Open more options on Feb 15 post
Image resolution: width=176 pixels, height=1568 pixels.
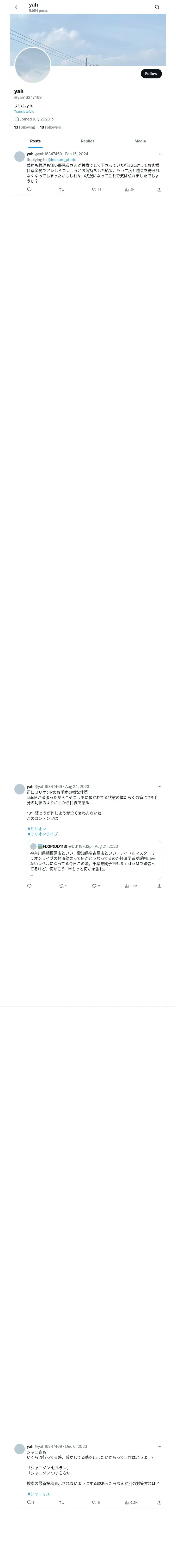point(160,154)
